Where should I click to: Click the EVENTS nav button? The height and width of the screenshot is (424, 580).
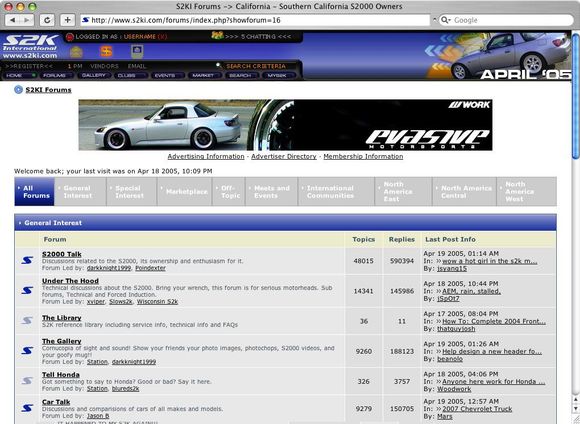pos(167,75)
